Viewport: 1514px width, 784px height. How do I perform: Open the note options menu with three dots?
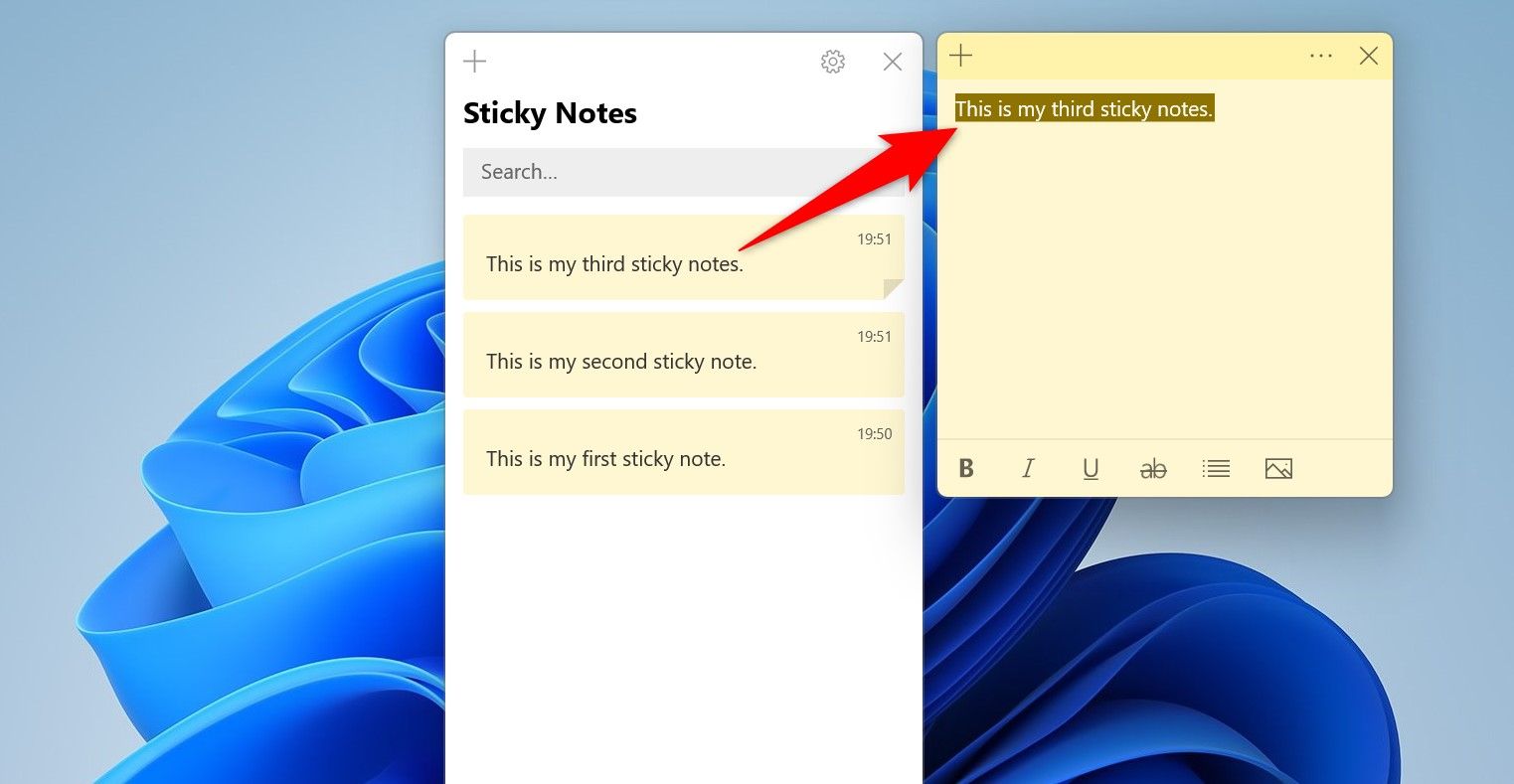pos(1321,56)
